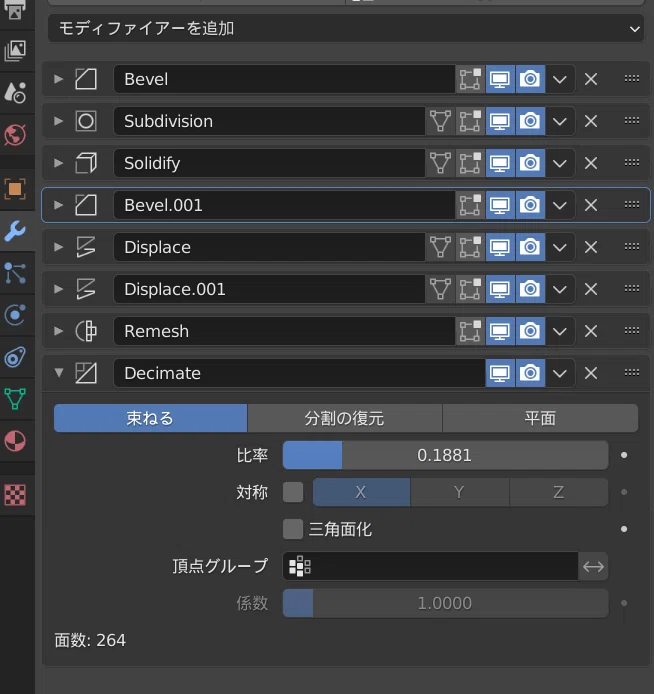
Task: Adjust the 係数 factor slider 1.0000
Action: tap(446, 603)
